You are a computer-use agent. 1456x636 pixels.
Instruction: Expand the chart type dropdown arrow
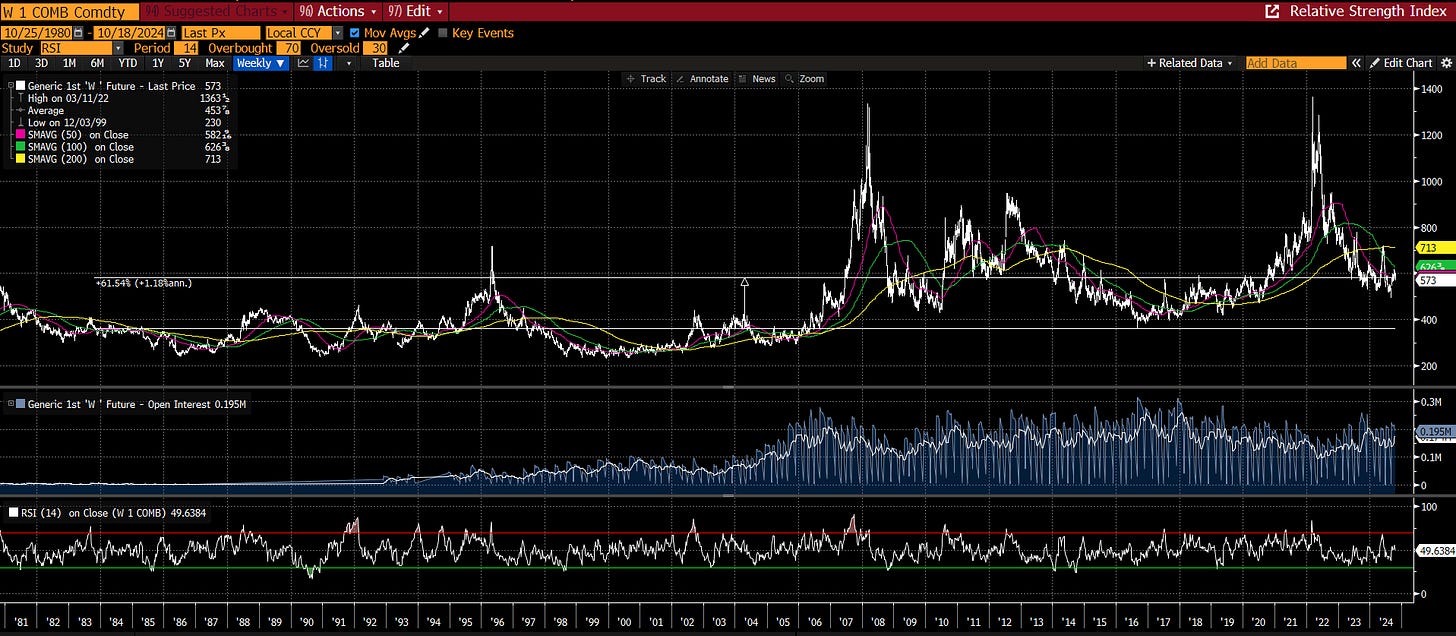[348, 63]
